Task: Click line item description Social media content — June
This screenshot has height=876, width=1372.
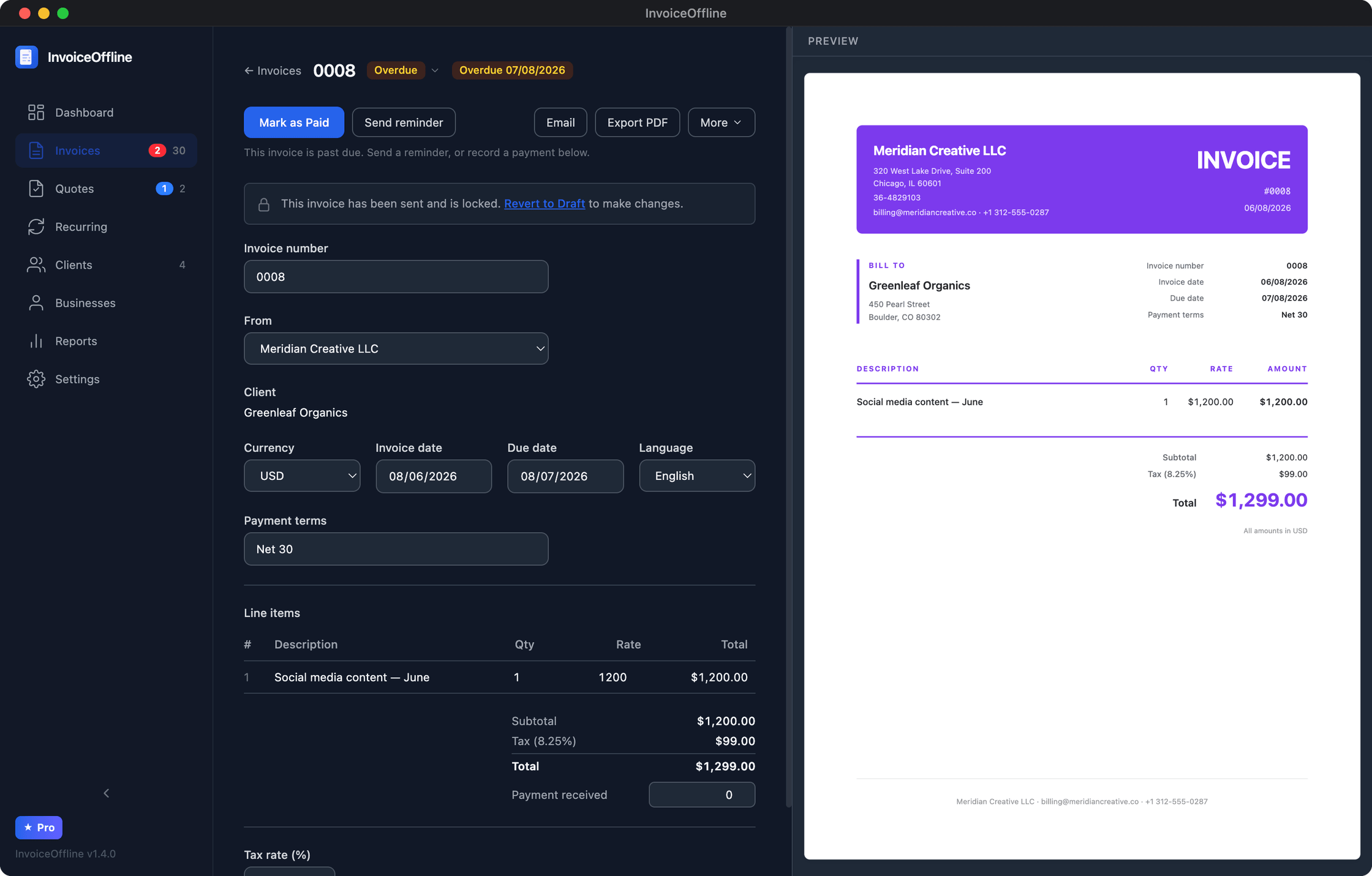Action: 352,677
